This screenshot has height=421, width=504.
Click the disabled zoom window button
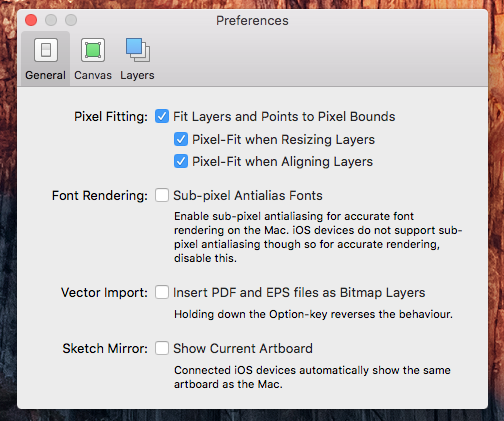(x=71, y=20)
